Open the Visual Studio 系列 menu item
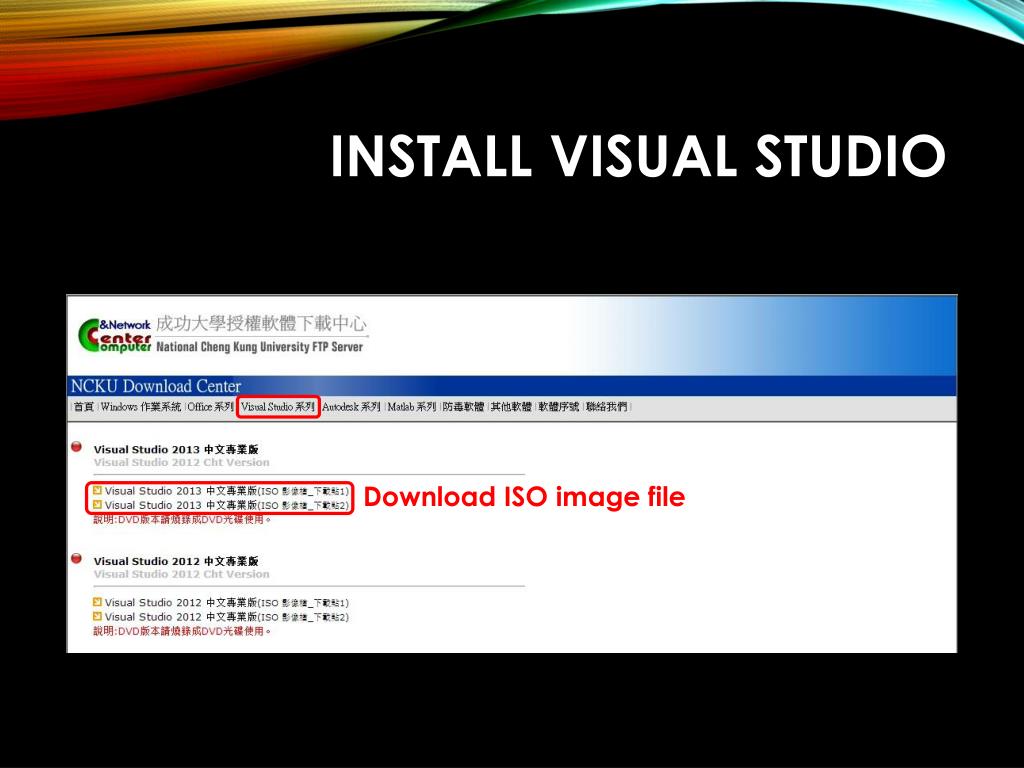This screenshot has height=768, width=1024. [278, 407]
